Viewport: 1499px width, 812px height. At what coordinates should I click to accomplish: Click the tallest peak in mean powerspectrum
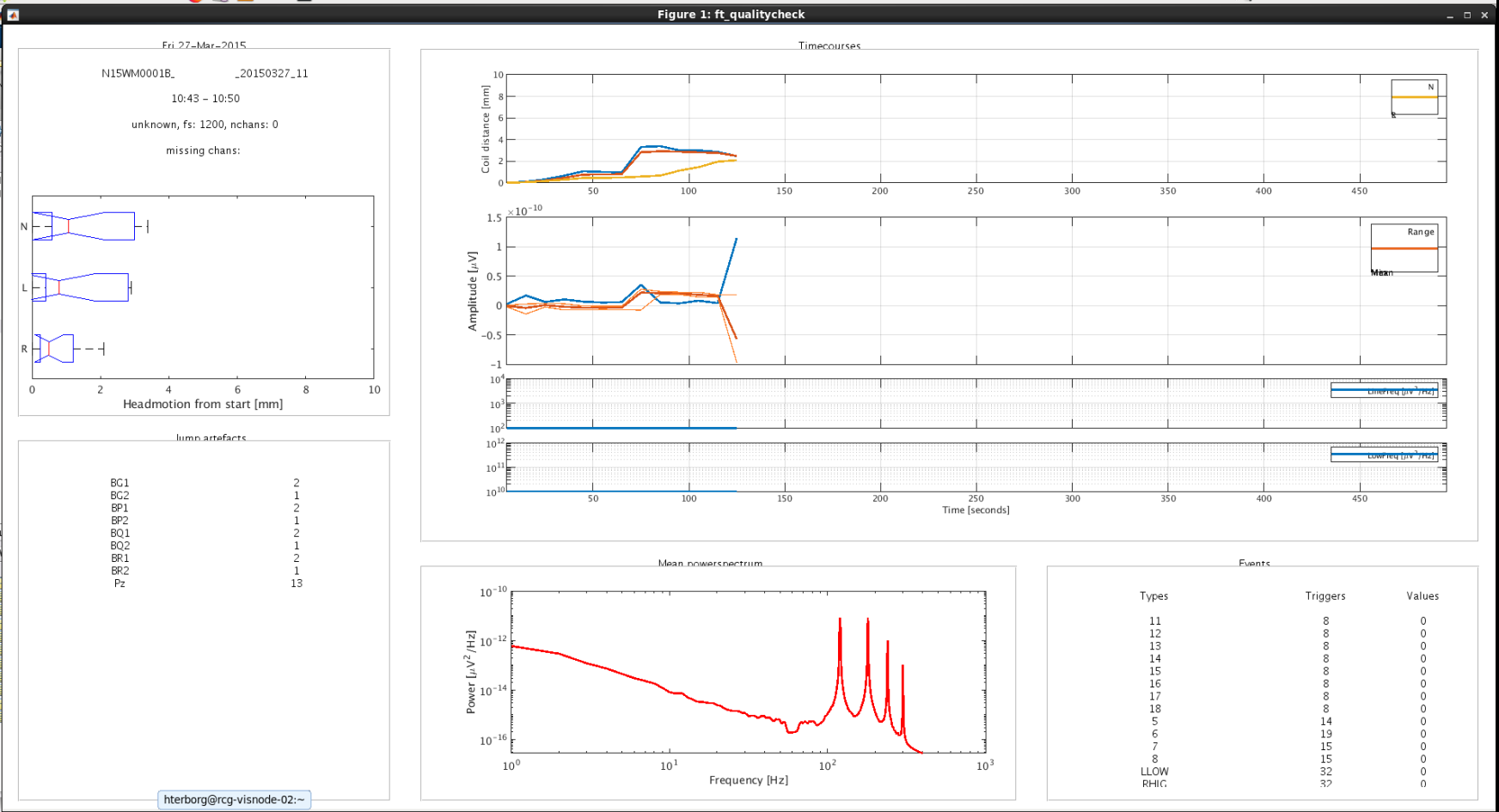[840, 620]
